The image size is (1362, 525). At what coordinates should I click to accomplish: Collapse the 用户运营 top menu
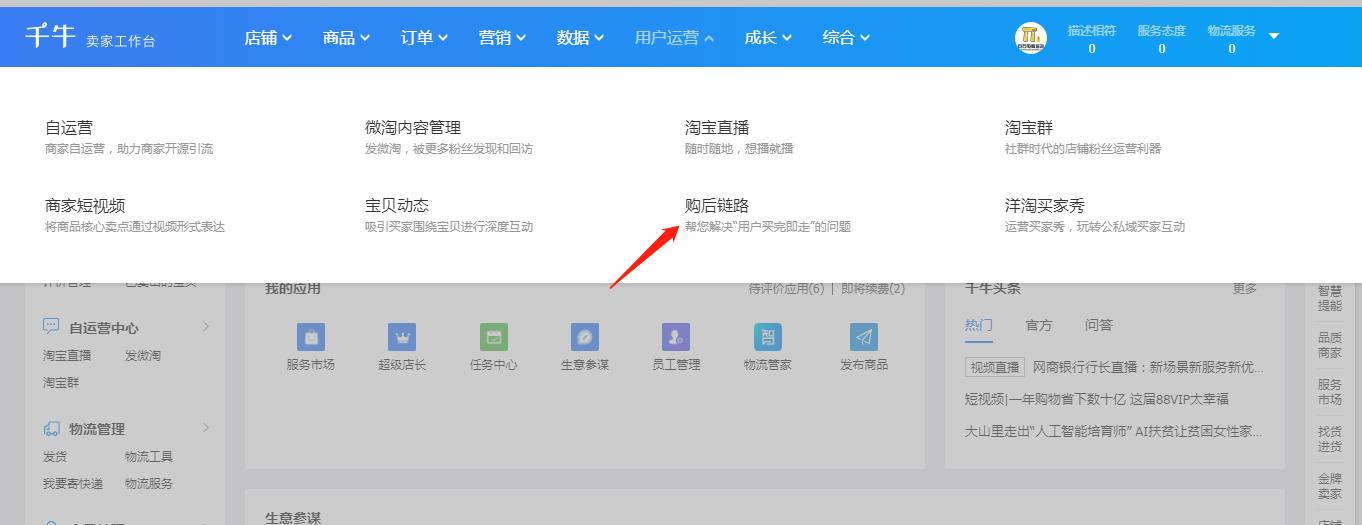click(x=674, y=38)
